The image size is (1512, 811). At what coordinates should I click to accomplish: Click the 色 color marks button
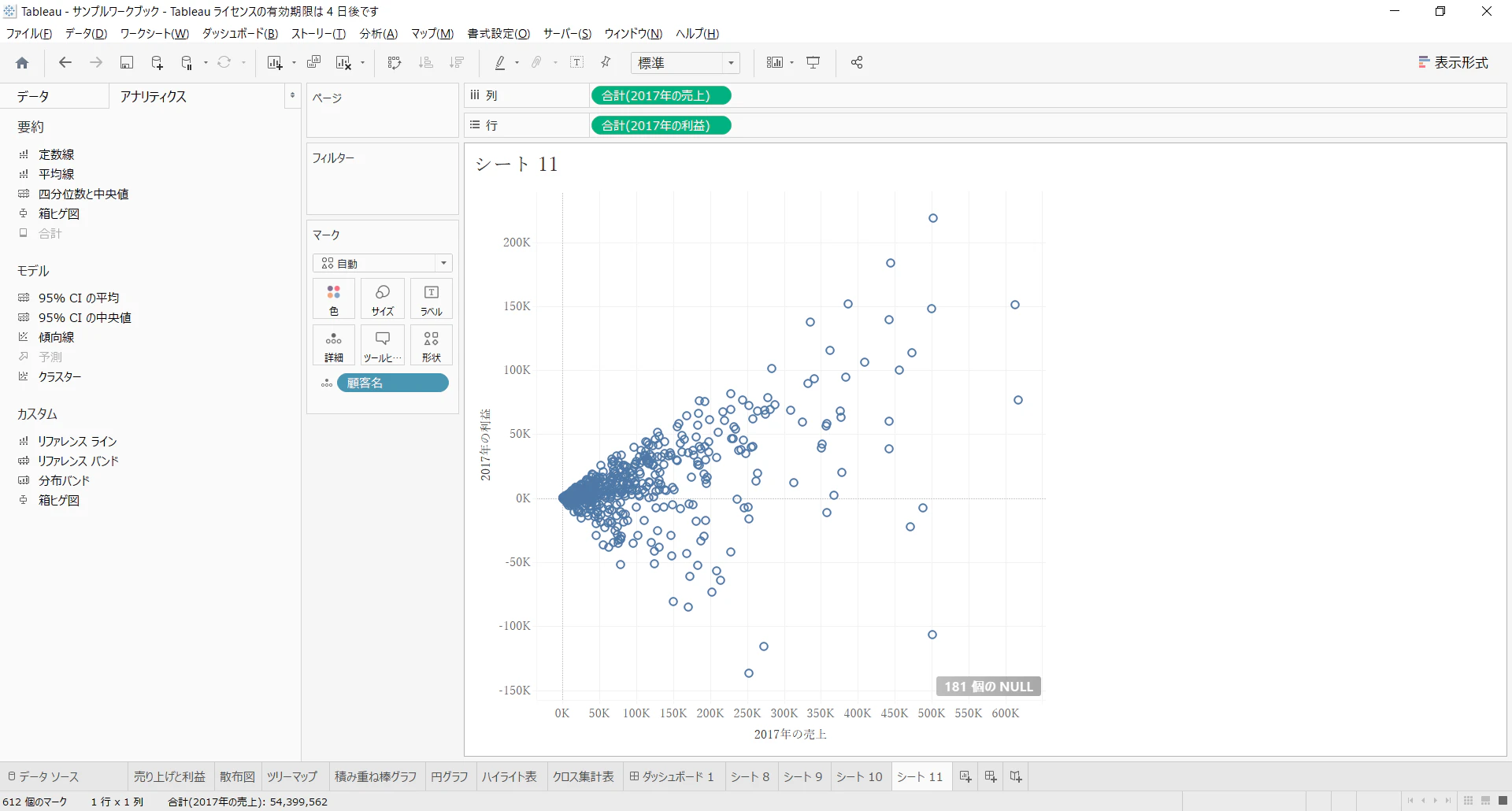tap(334, 299)
